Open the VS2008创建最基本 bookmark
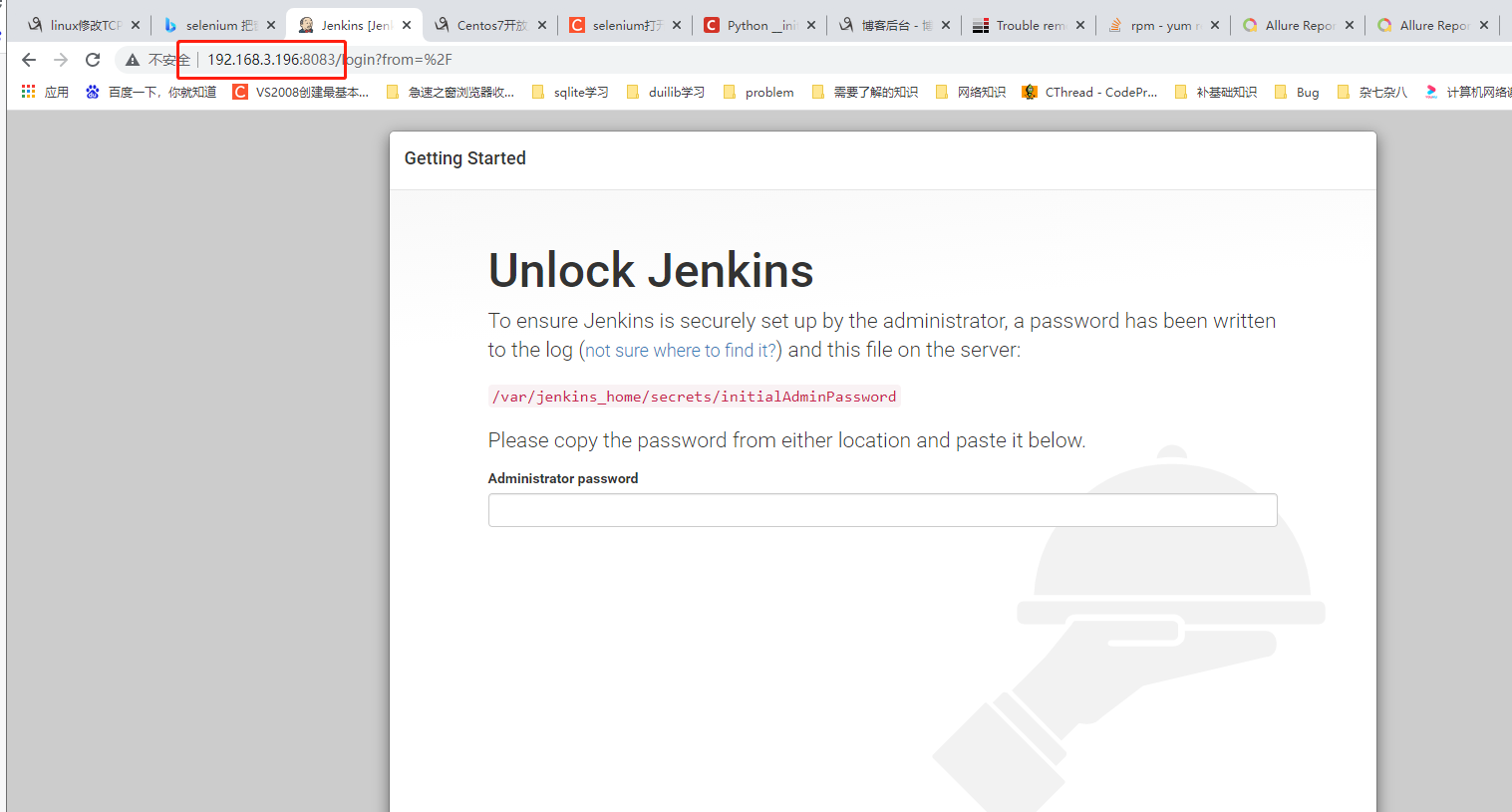 [x=301, y=92]
